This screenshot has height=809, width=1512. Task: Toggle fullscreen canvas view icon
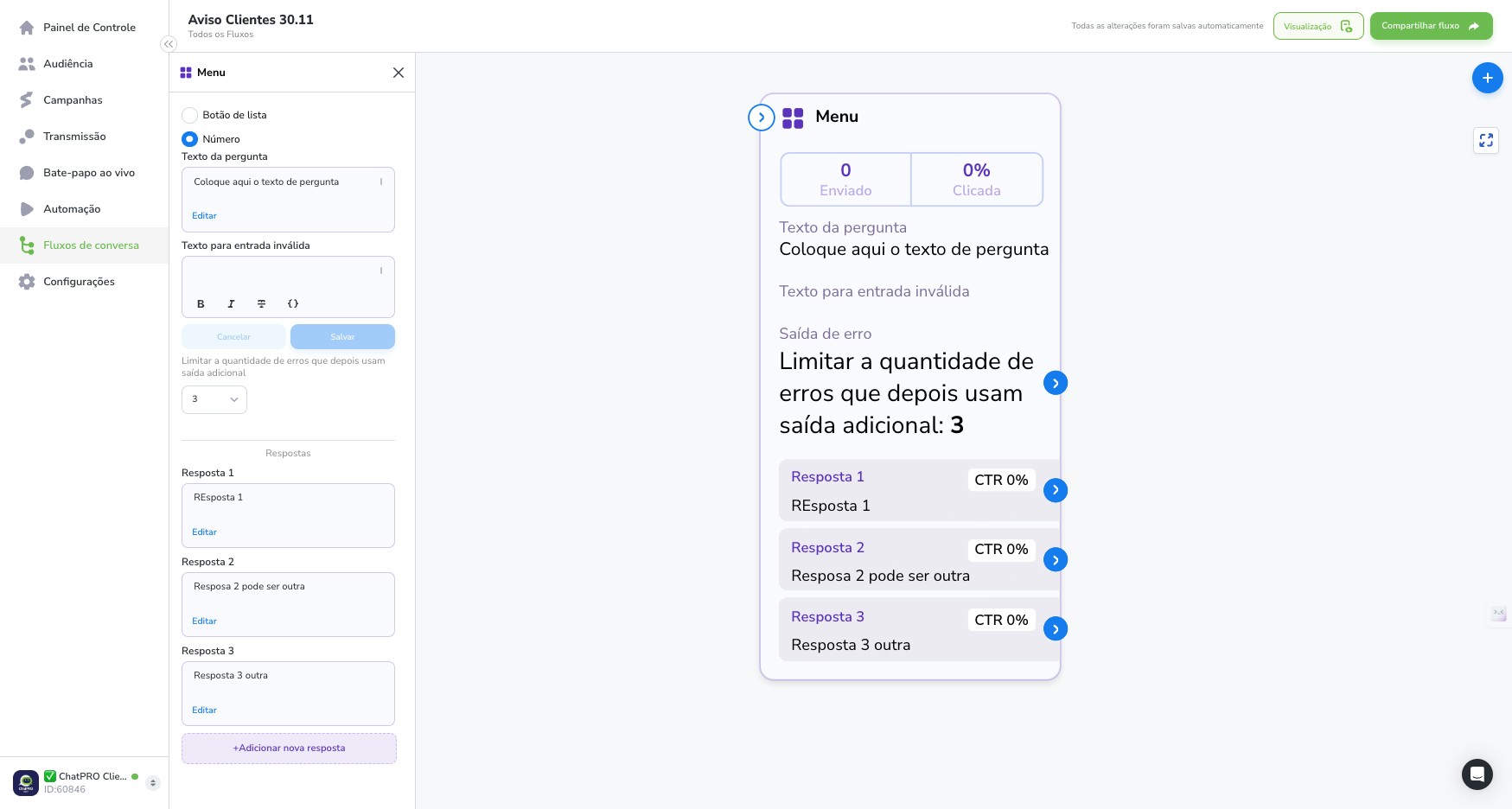tap(1486, 140)
